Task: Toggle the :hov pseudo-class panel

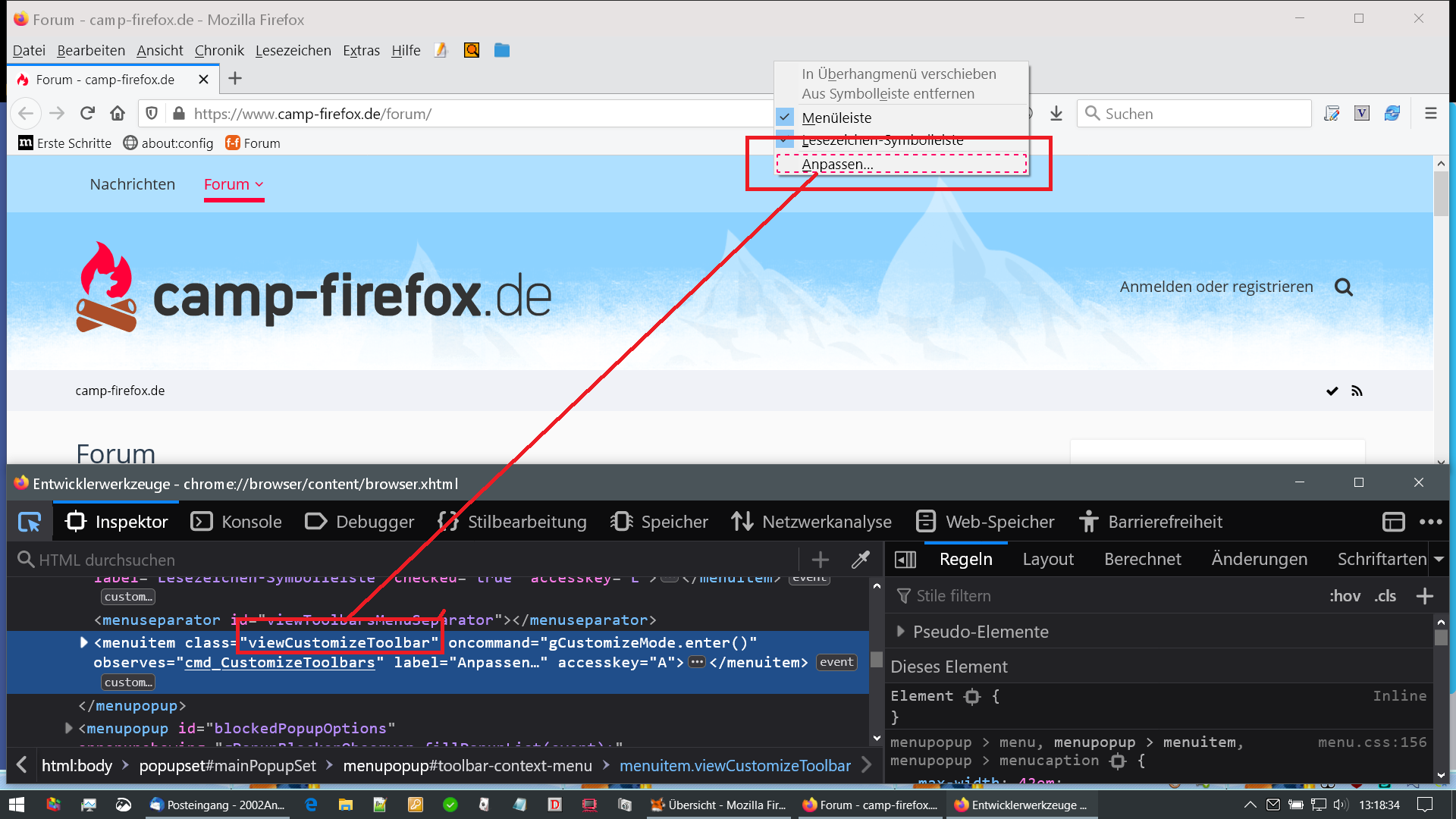Action: pyautogui.click(x=1345, y=596)
